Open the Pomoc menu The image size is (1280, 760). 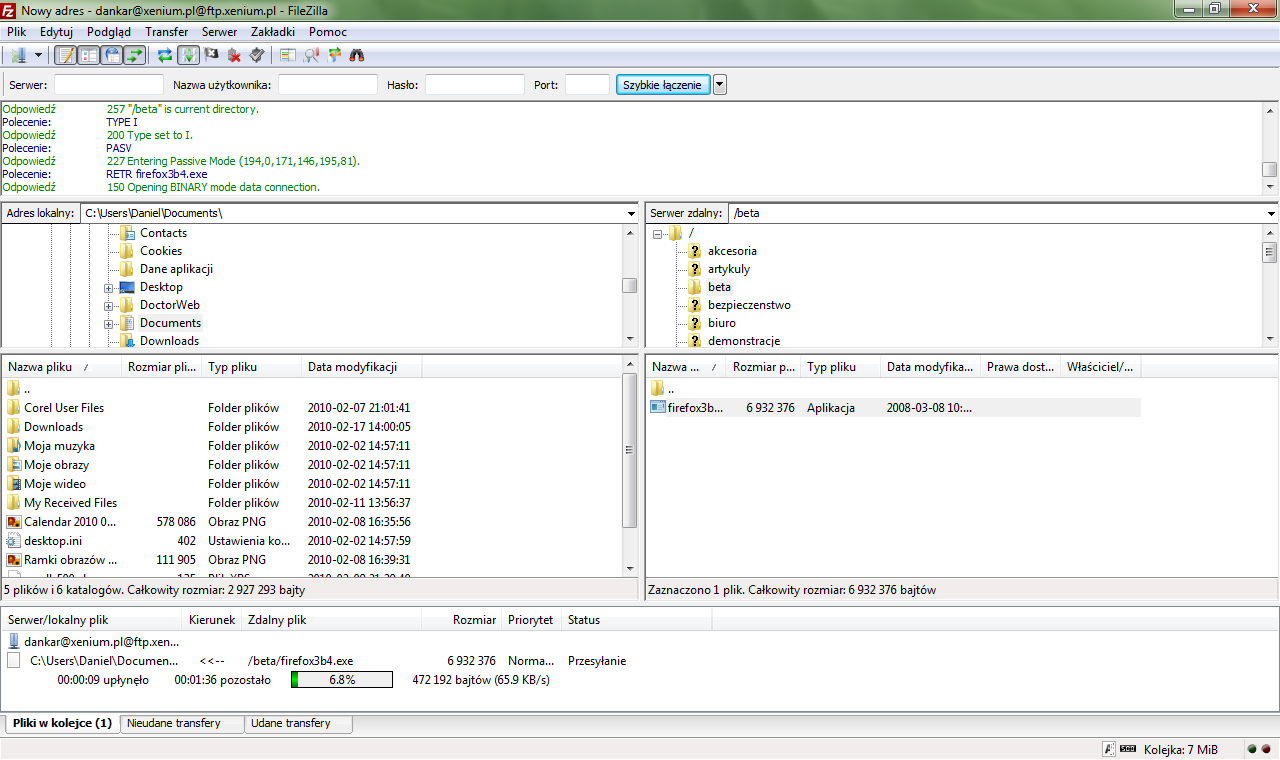pyautogui.click(x=328, y=32)
